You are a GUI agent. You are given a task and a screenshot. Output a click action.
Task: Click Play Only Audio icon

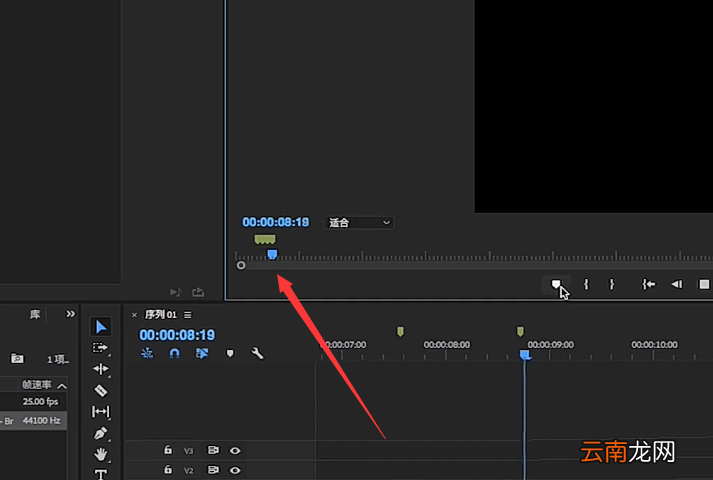click(176, 292)
